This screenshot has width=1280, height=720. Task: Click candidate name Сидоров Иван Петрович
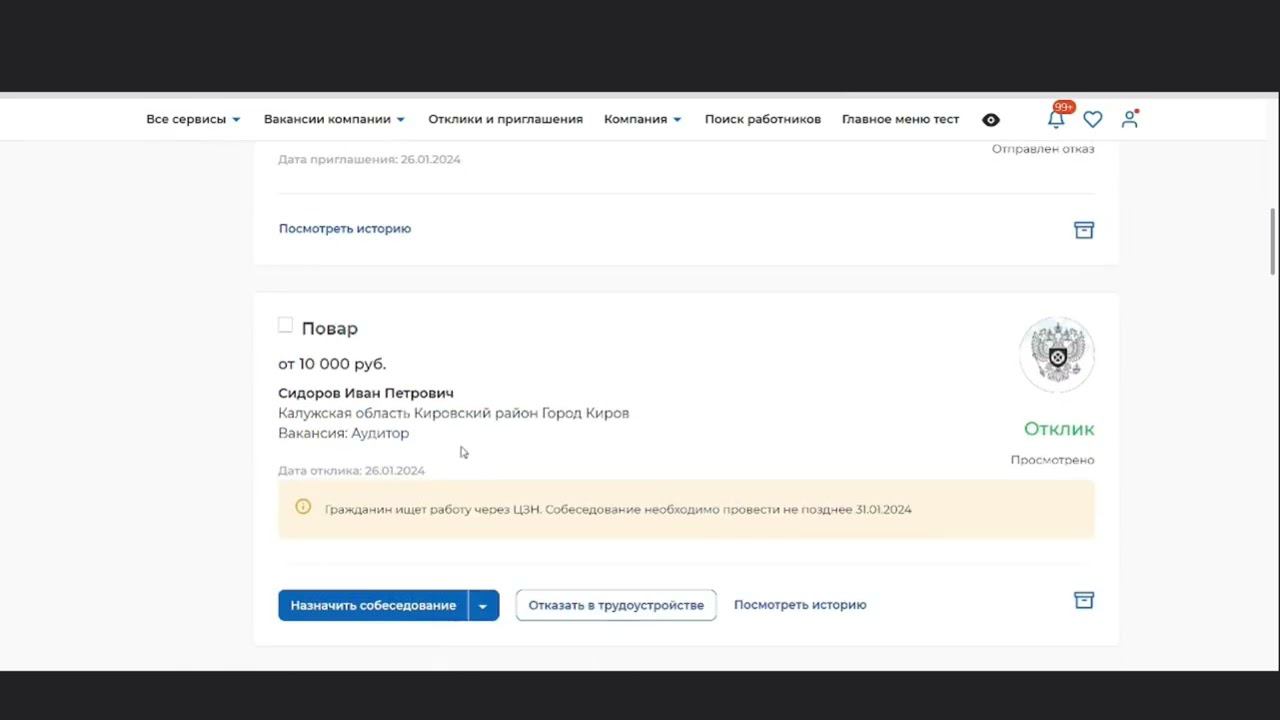tap(366, 393)
